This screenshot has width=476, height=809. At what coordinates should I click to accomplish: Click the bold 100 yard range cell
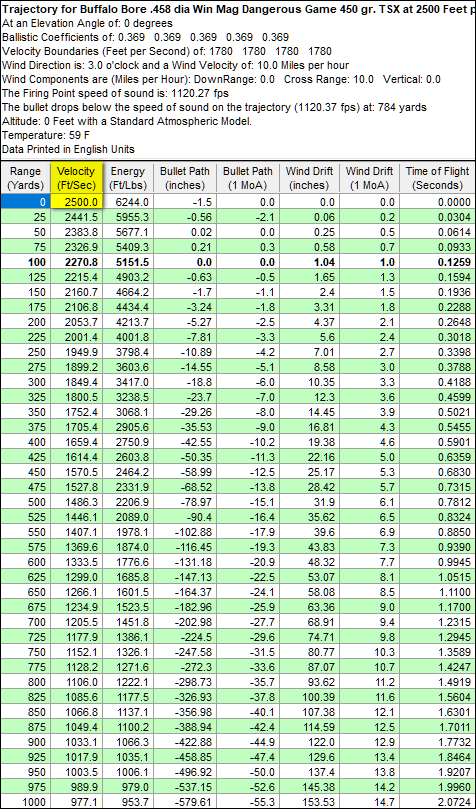click(x=25, y=262)
